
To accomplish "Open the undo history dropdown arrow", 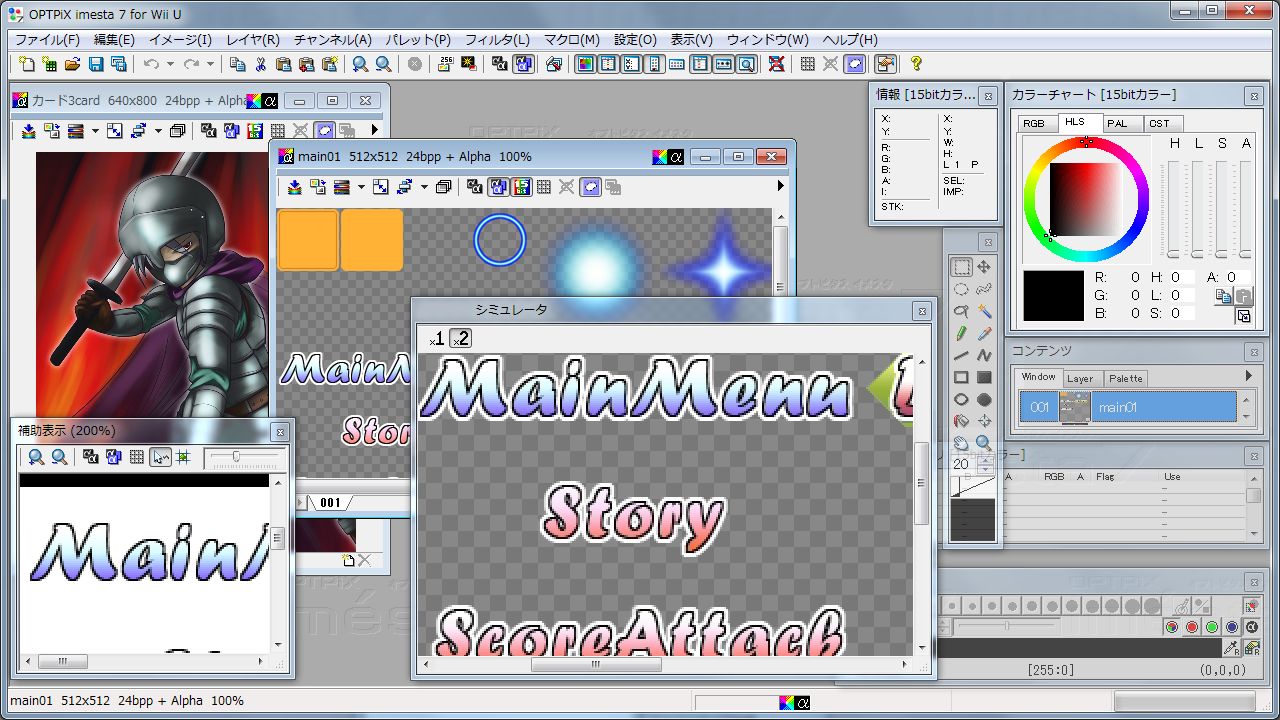I will tap(170, 64).
